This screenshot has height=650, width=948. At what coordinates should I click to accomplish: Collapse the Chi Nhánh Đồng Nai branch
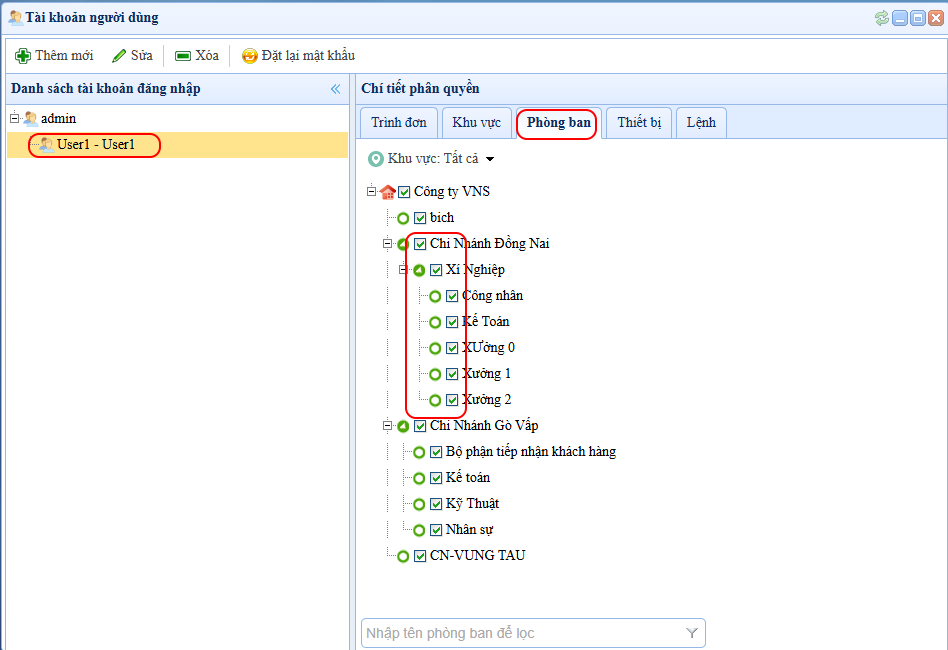pos(388,244)
